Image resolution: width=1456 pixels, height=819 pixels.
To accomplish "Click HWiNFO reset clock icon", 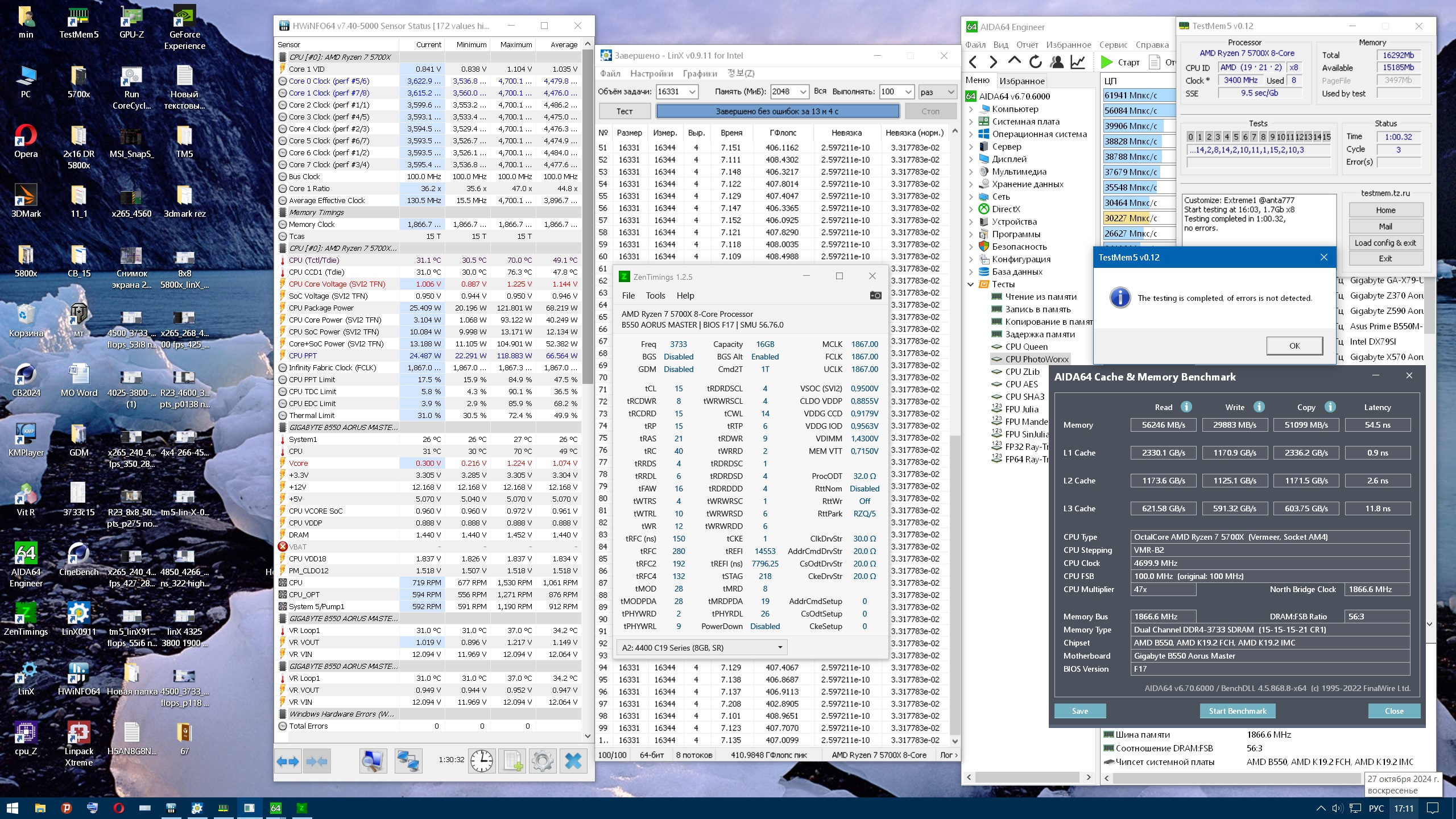I will click(x=481, y=760).
